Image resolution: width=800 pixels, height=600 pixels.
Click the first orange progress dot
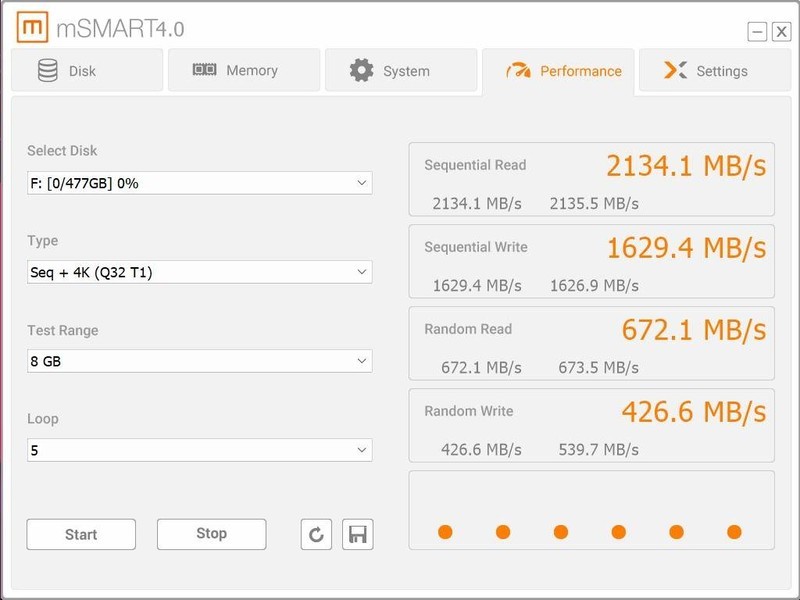[x=445, y=532]
